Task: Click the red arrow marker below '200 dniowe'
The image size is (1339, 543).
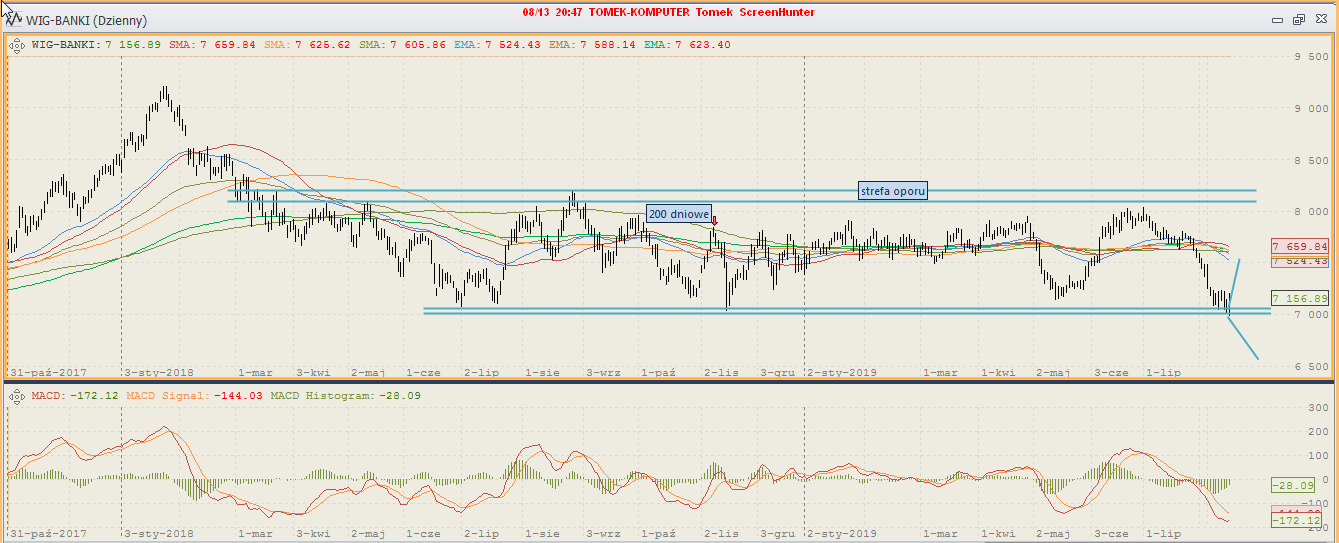Action: tap(714, 221)
